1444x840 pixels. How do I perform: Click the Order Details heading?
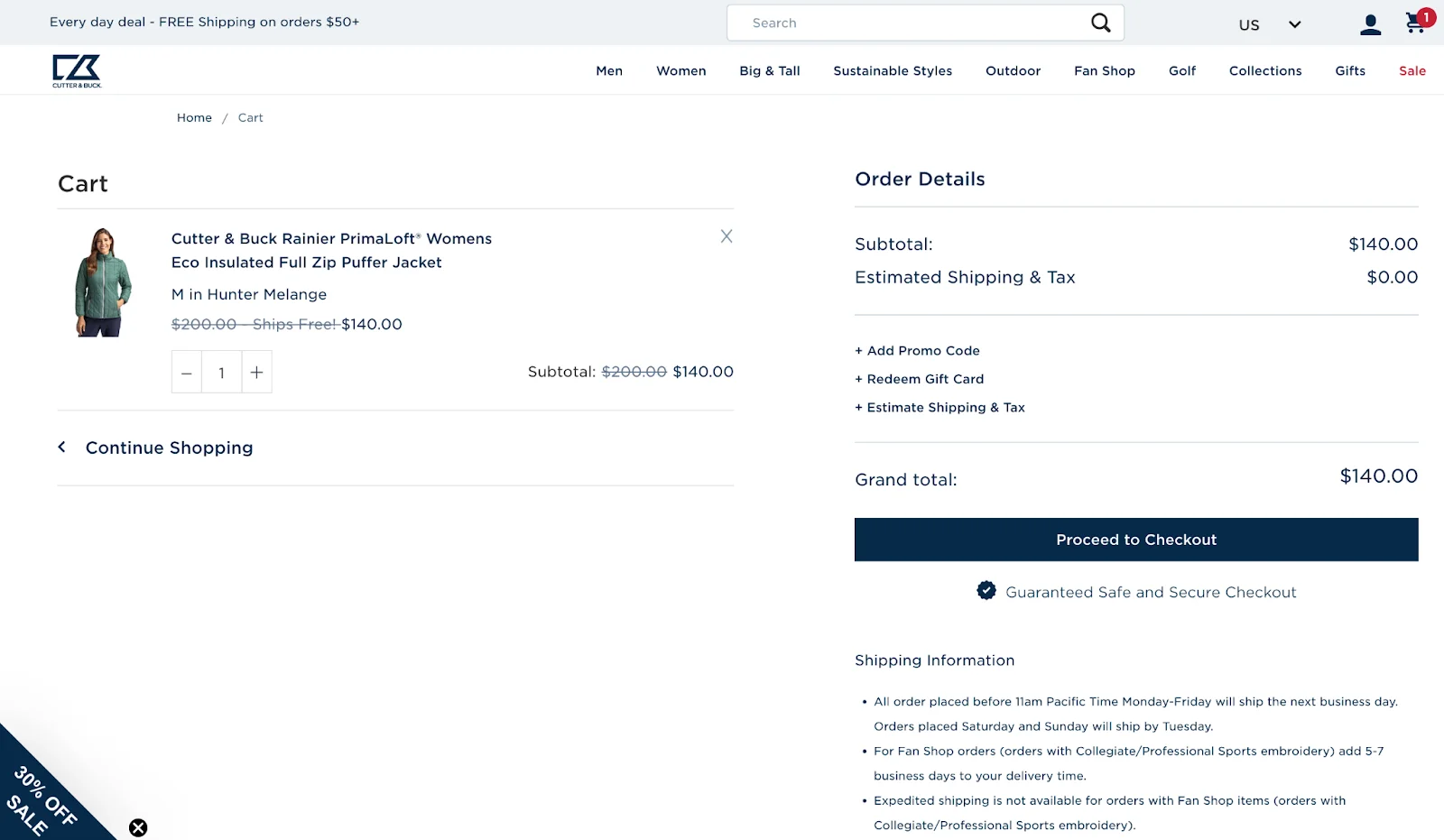[x=920, y=179]
